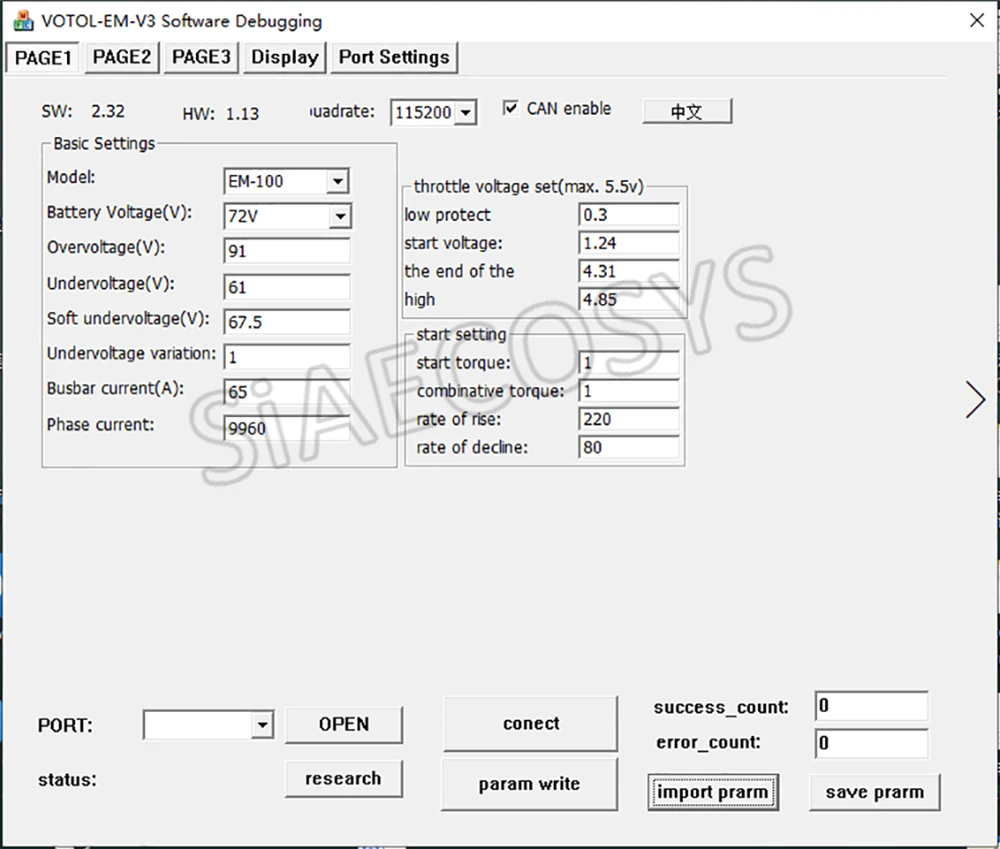Select the Soft undervoltage field 67.5
The width and height of the screenshot is (1000, 849).
click(x=287, y=322)
